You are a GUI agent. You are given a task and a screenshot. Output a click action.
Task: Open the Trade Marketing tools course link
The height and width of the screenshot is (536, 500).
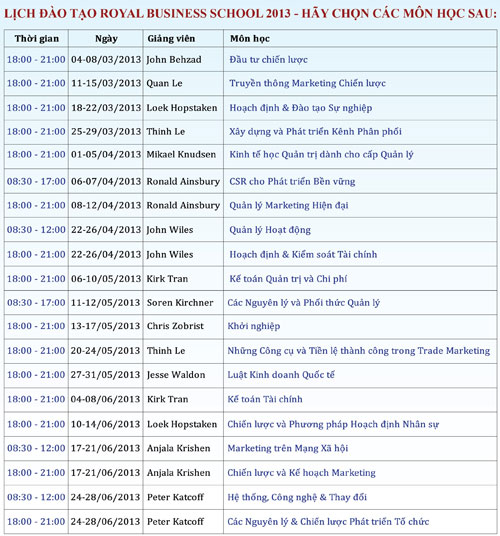[359, 351]
